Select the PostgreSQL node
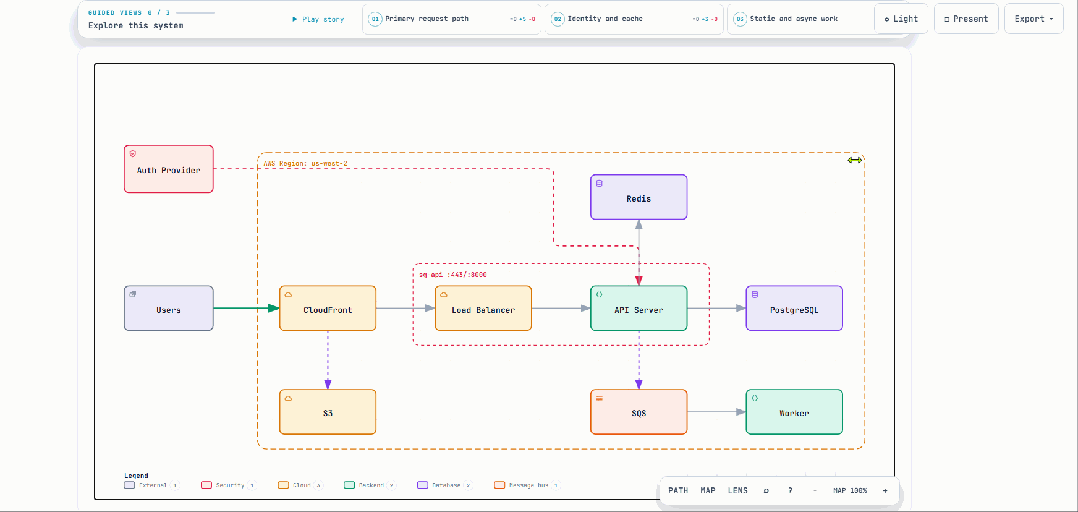This screenshot has width=1078, height=512. (794, 309)
